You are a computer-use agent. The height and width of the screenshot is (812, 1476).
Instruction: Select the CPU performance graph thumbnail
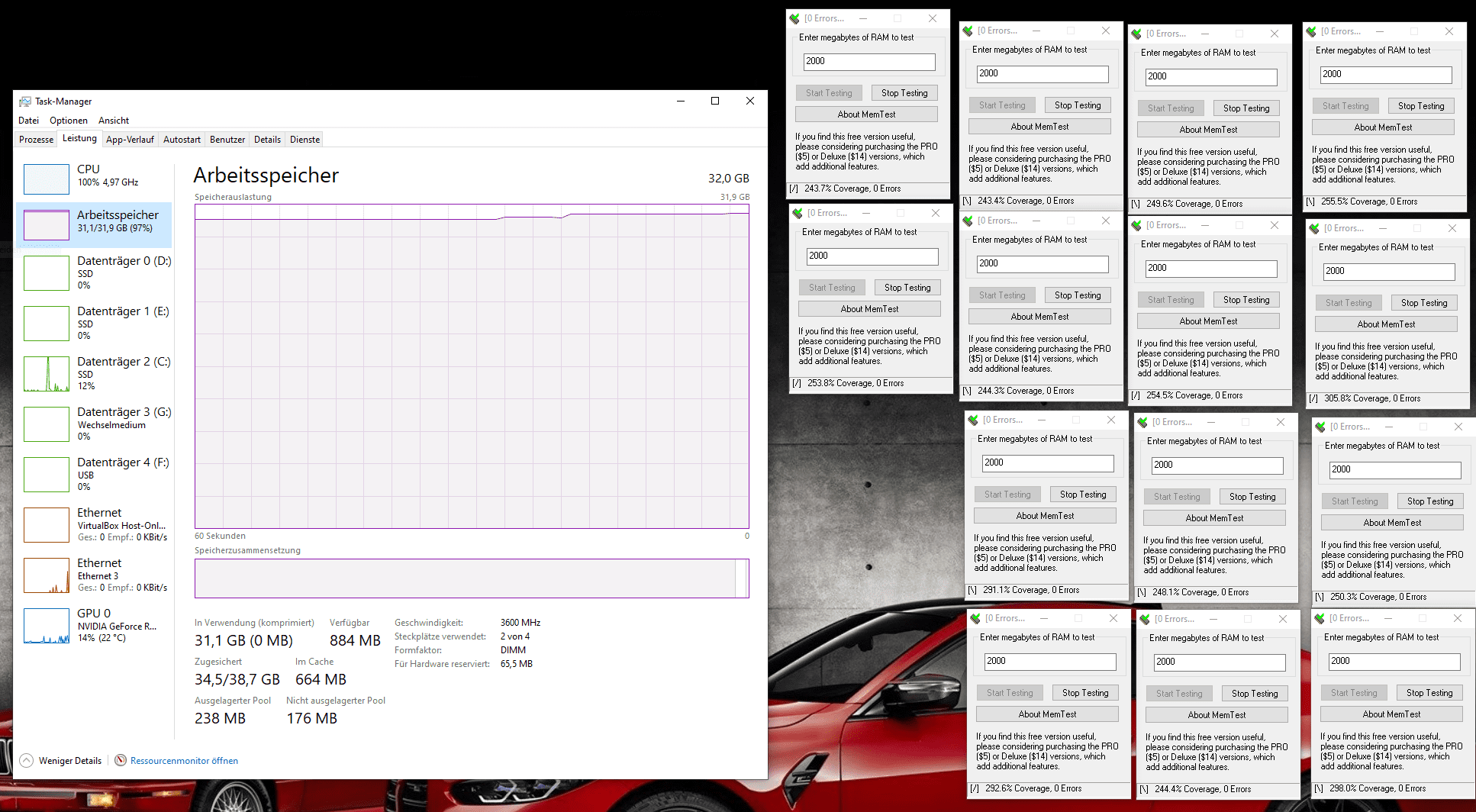point(47,179)
